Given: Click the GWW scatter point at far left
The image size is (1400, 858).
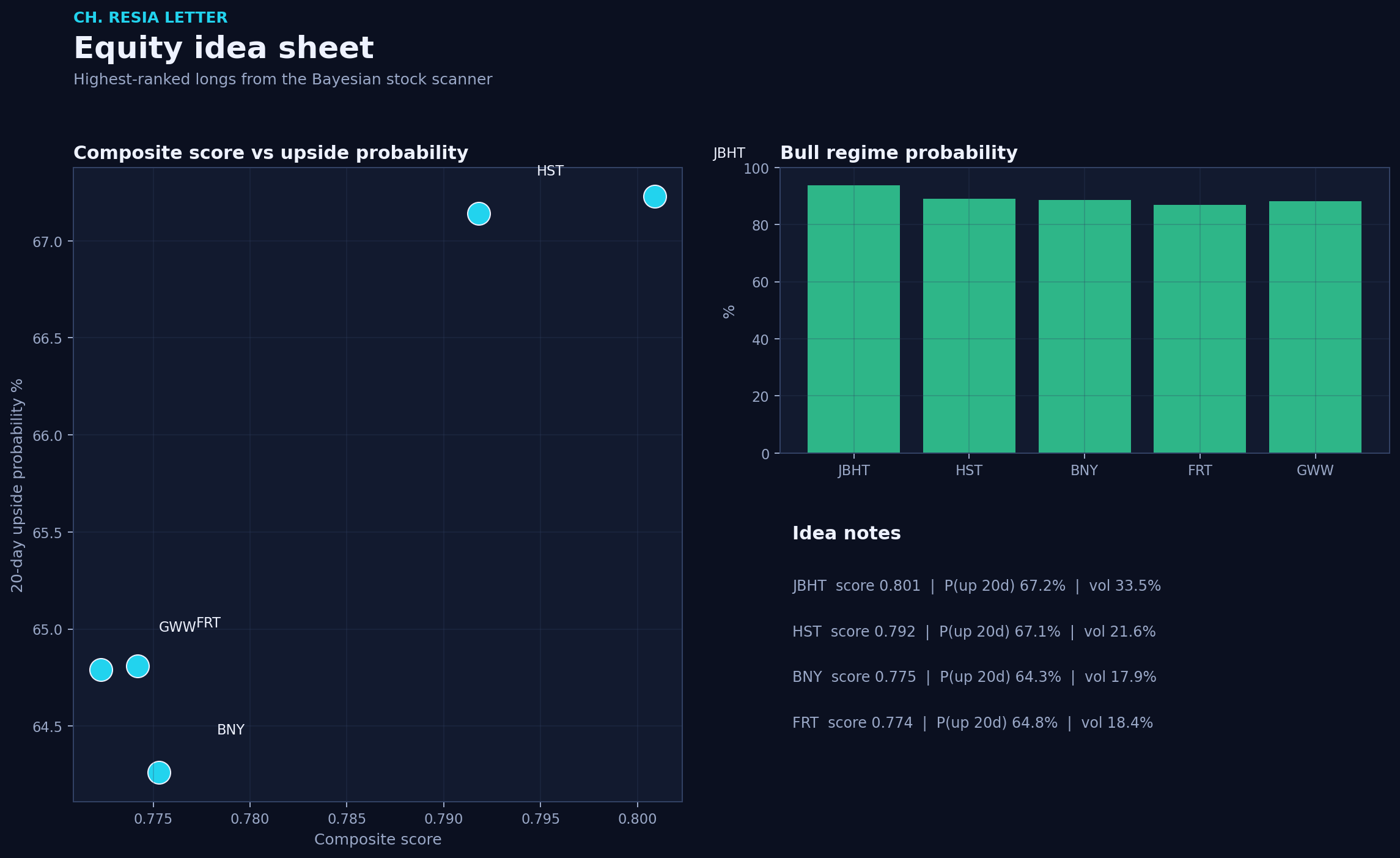Looking at the screenshot, I should pyautogui.click(x=101, y=670).
